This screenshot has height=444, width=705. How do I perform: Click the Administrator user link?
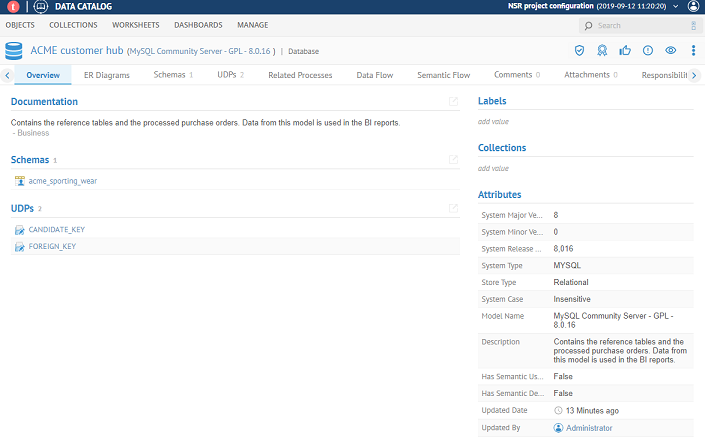click(588, 428)
